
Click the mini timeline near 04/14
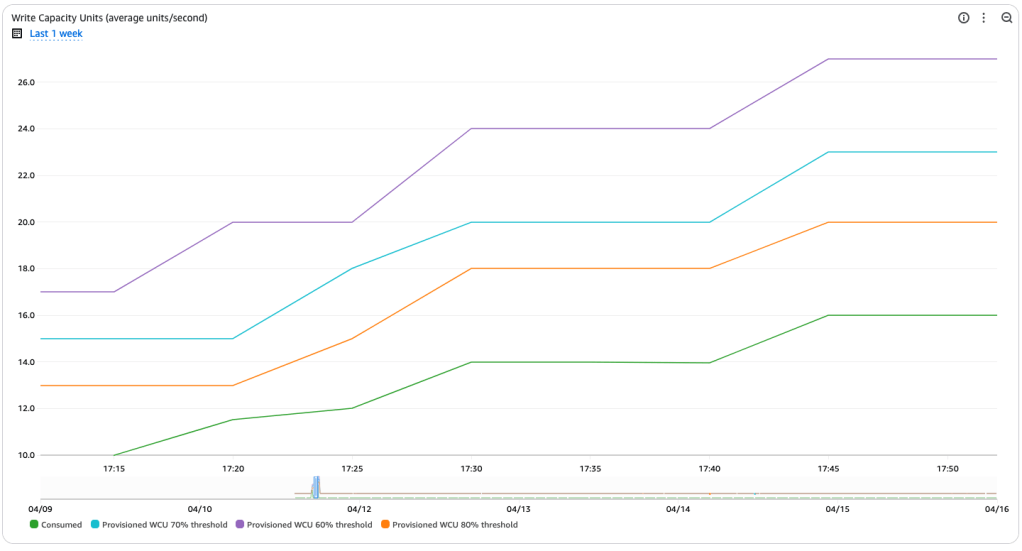(678, 488)
